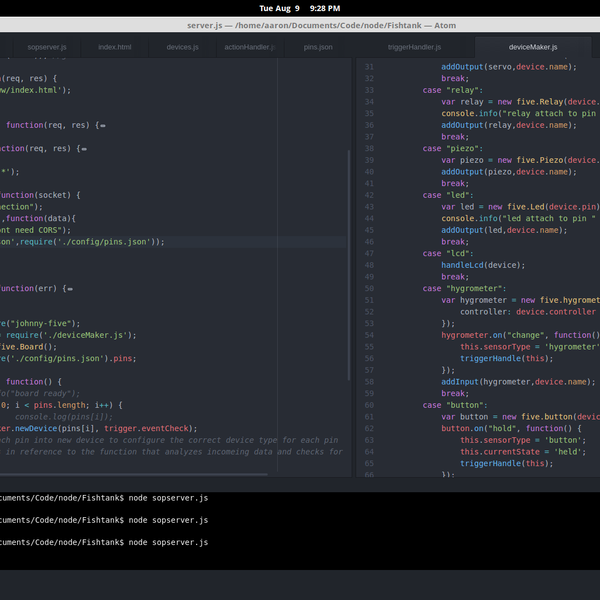Place cursor on case "led": line
The image size is (600, 600).
pyautogui.click(x=448, y=195)
